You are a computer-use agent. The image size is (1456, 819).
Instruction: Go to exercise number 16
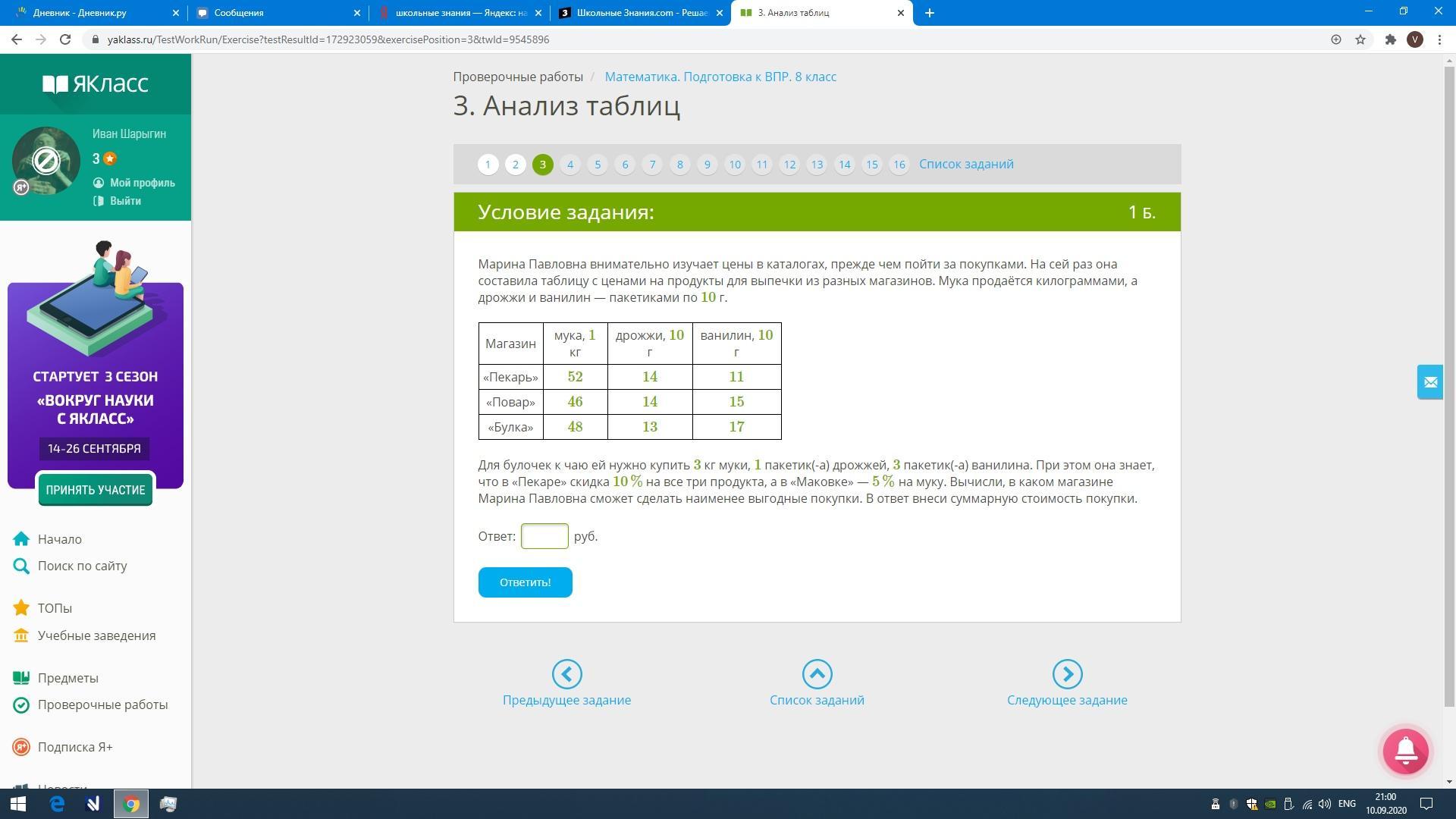coord(899,165)
